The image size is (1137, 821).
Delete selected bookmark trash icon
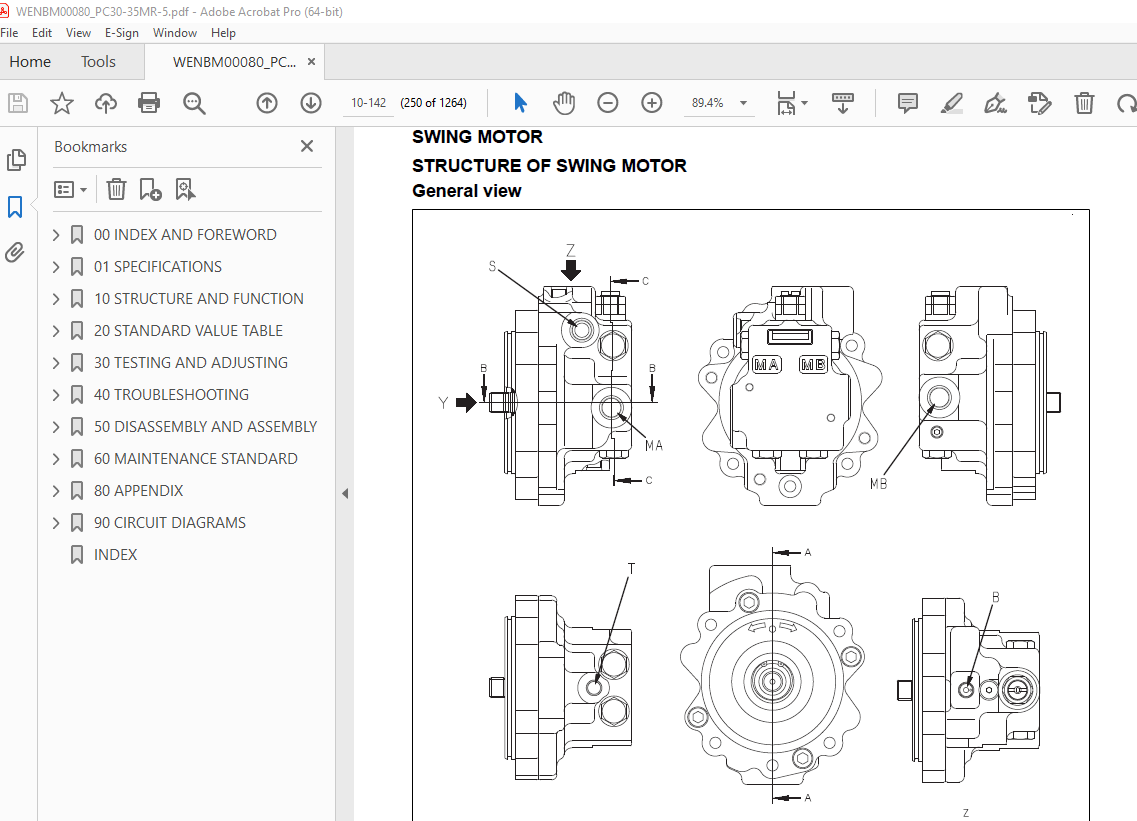(116, 189)
